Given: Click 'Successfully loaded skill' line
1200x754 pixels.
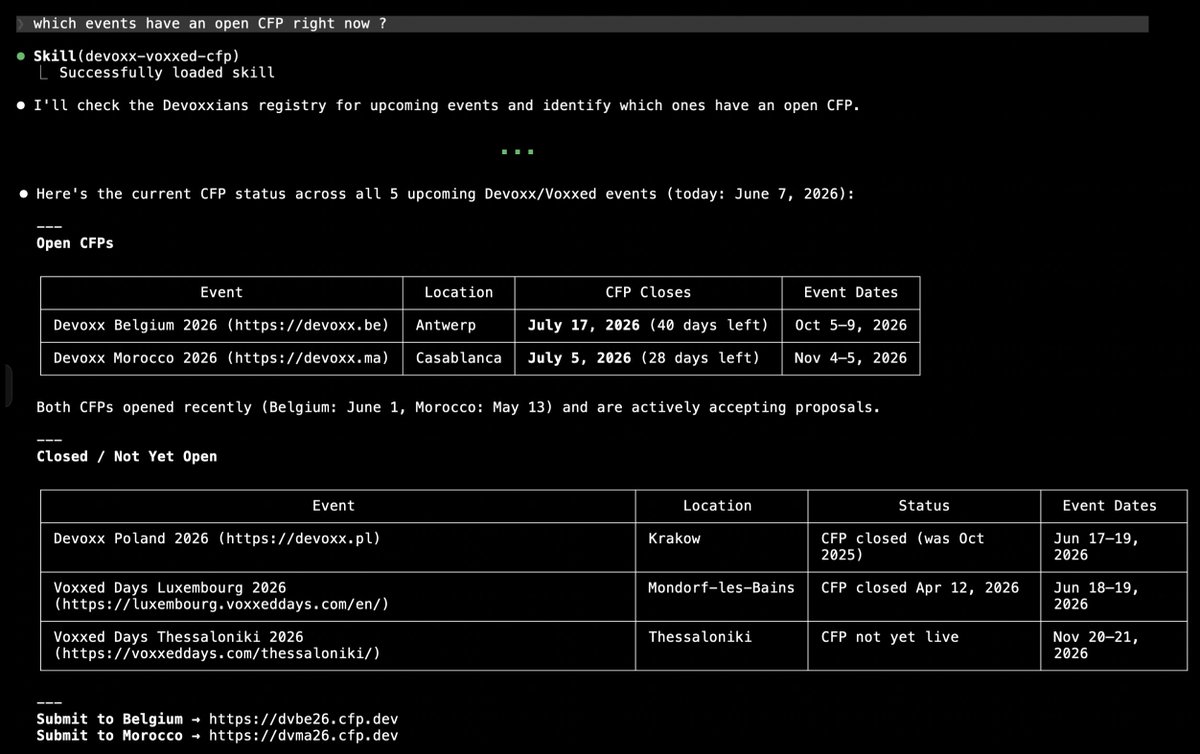Looking at the screenshot, I should pos(166,73).
